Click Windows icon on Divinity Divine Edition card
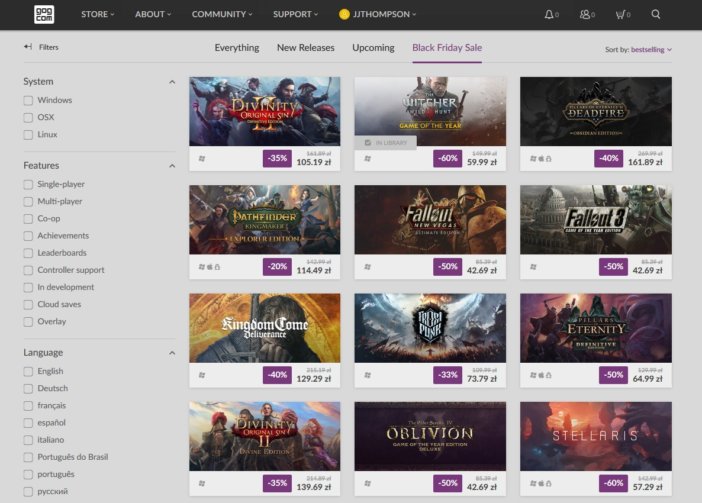Viewport: 702px width, 503px height. coord(202,483)
